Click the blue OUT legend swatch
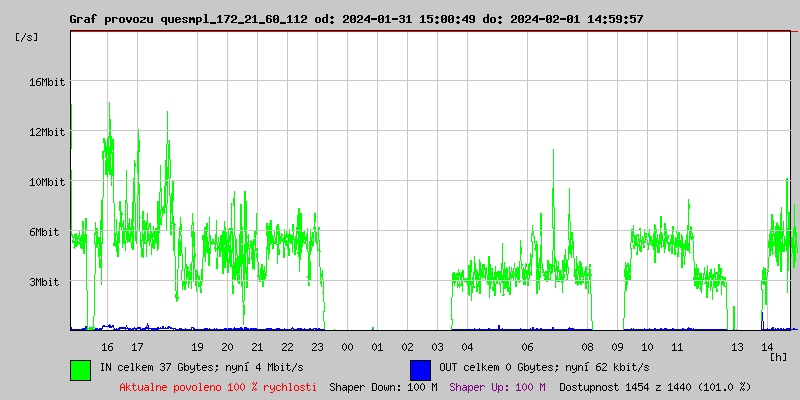The image size is (800, 400). tap(420, 369)
